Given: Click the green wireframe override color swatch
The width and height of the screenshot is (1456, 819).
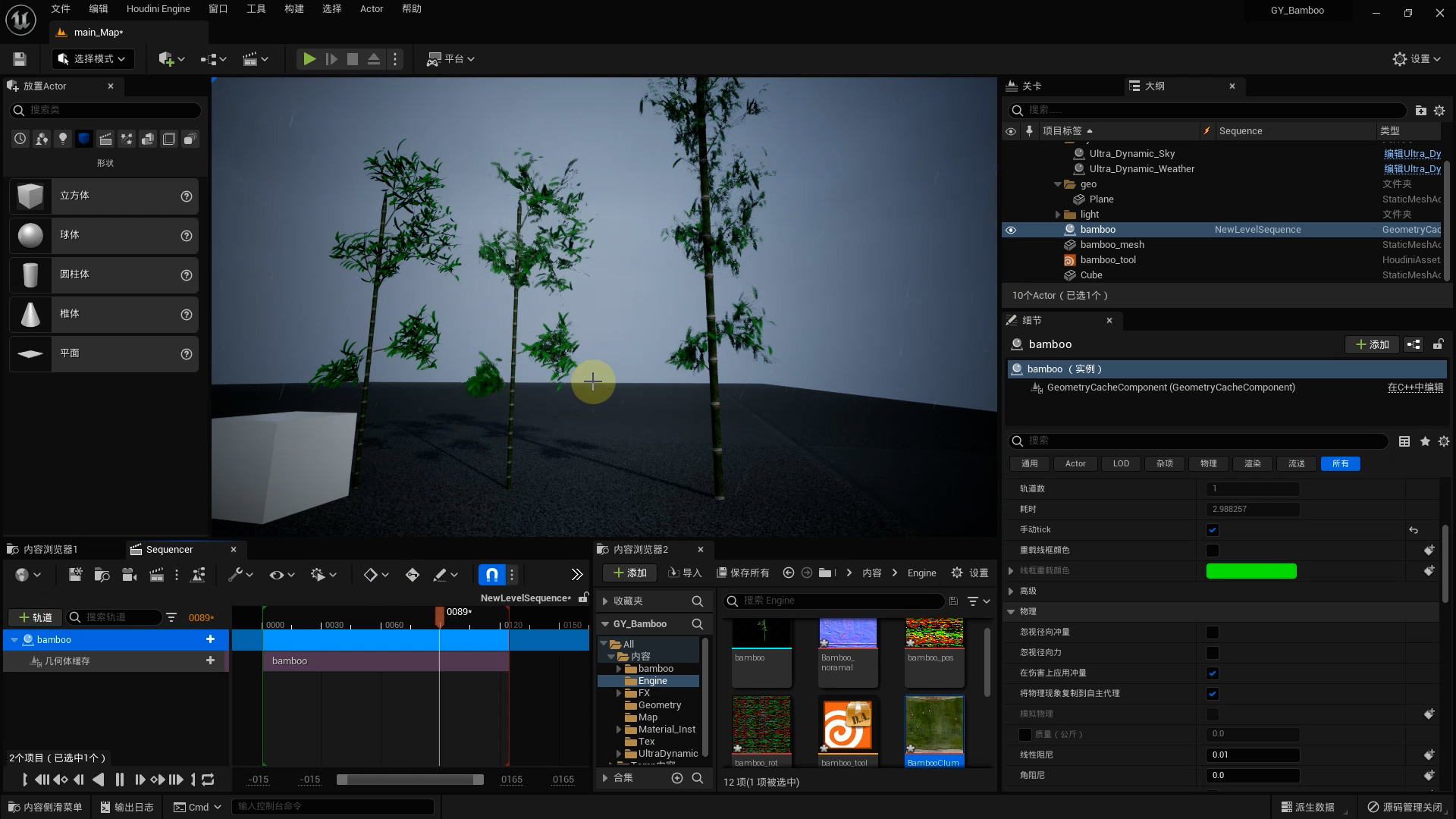Looking at the screenshot, I should (1251, 571).
